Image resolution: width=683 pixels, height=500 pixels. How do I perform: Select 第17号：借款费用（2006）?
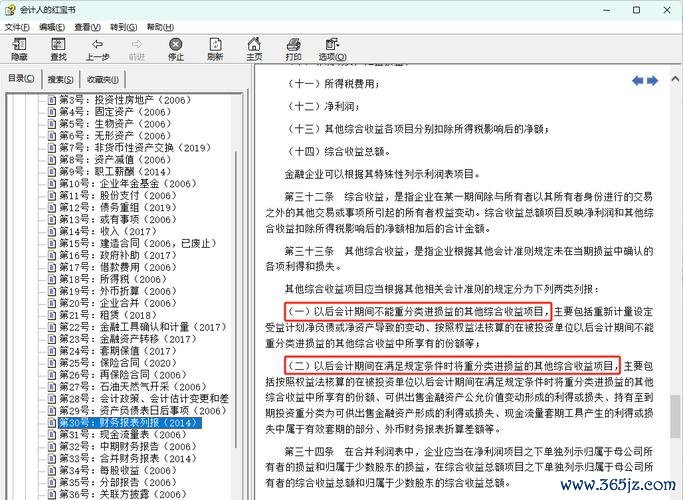coord(118,267)
